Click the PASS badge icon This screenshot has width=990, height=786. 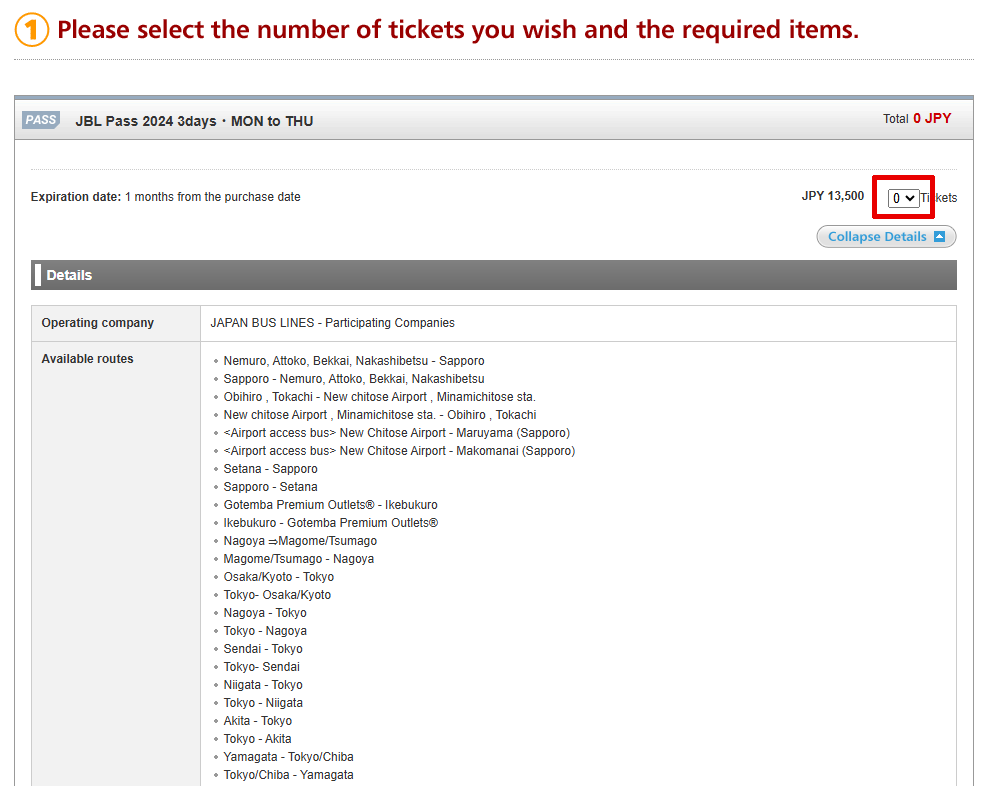(x=41, y=120)
